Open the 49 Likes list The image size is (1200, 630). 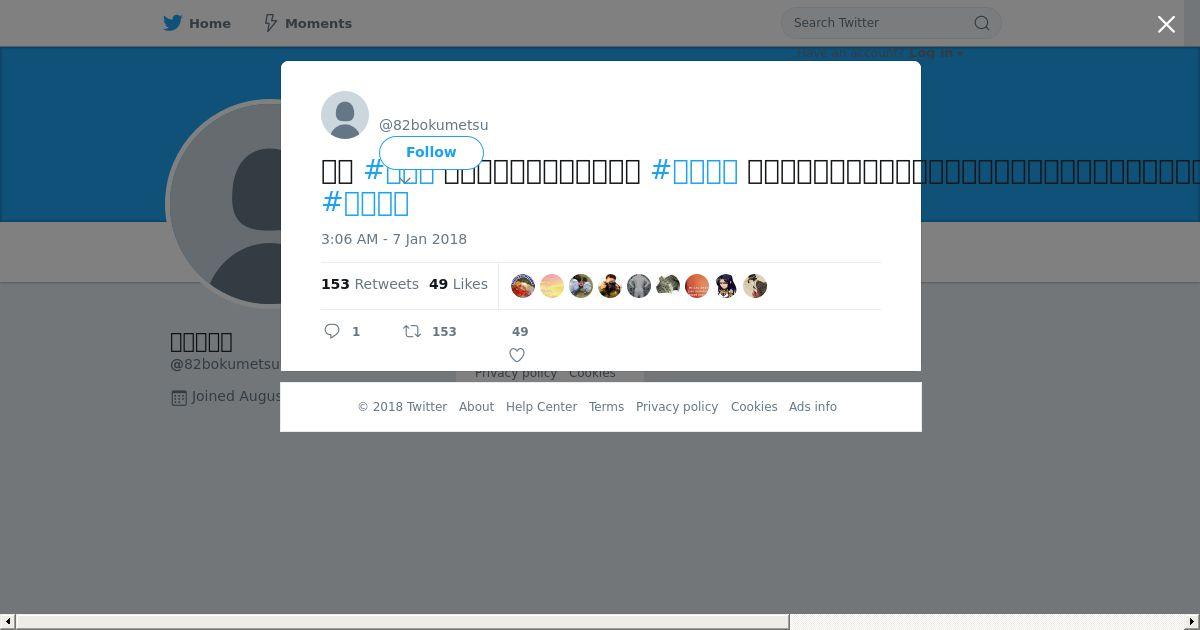click(x=458, y=284)
